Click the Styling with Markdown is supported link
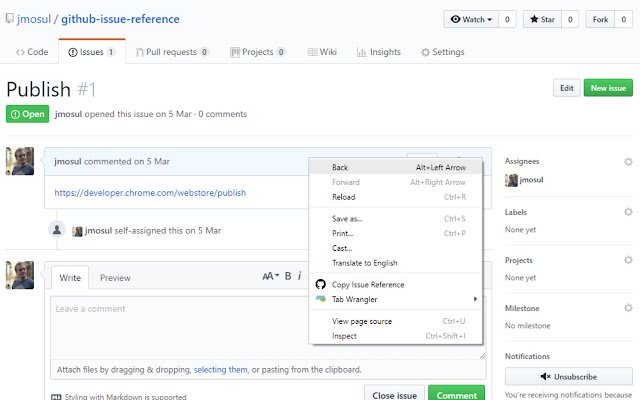The height and width of the screenshot is (400, 640). click(x=119, y=396)
